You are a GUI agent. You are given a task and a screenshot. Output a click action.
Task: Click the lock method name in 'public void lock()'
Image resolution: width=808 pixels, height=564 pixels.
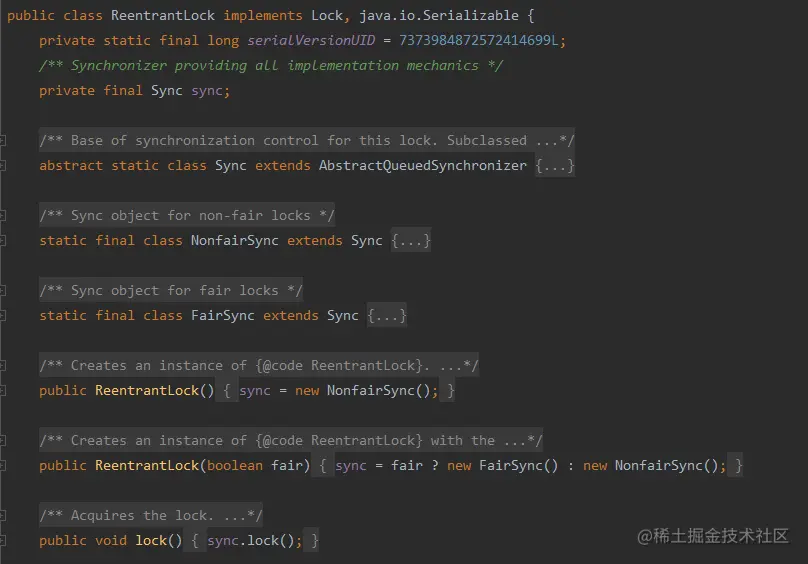[x=151, y=540]
